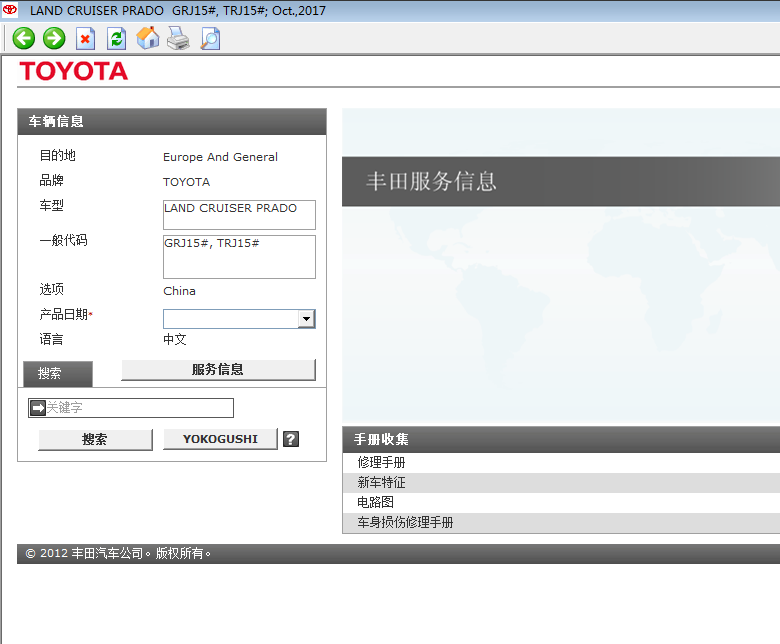The height and width of the screenshot is (644, 780).
Task: Click the brand value TOYOTA
Action: 187,182
